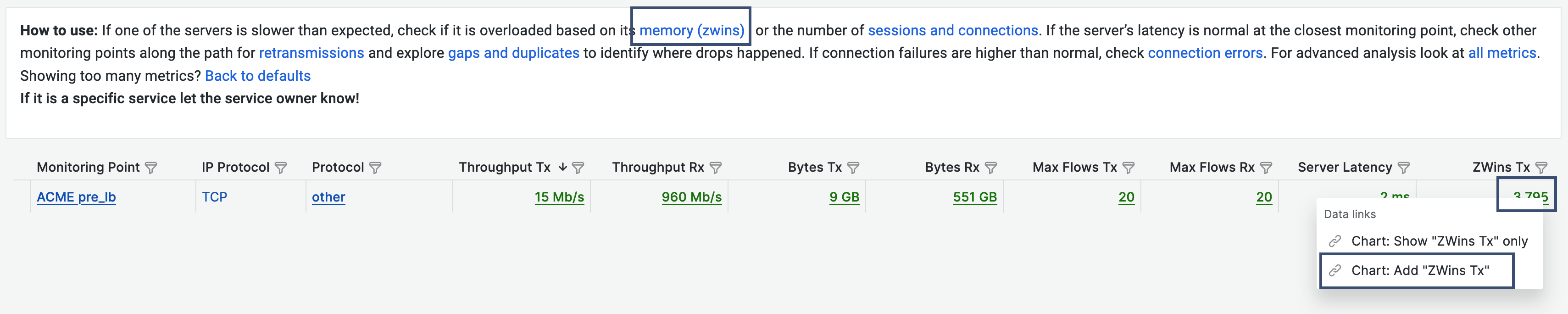Follow the sessions and connections link
Image resolution: width=1568 pixels, height=314 pixels.
[x=953, y=30]
